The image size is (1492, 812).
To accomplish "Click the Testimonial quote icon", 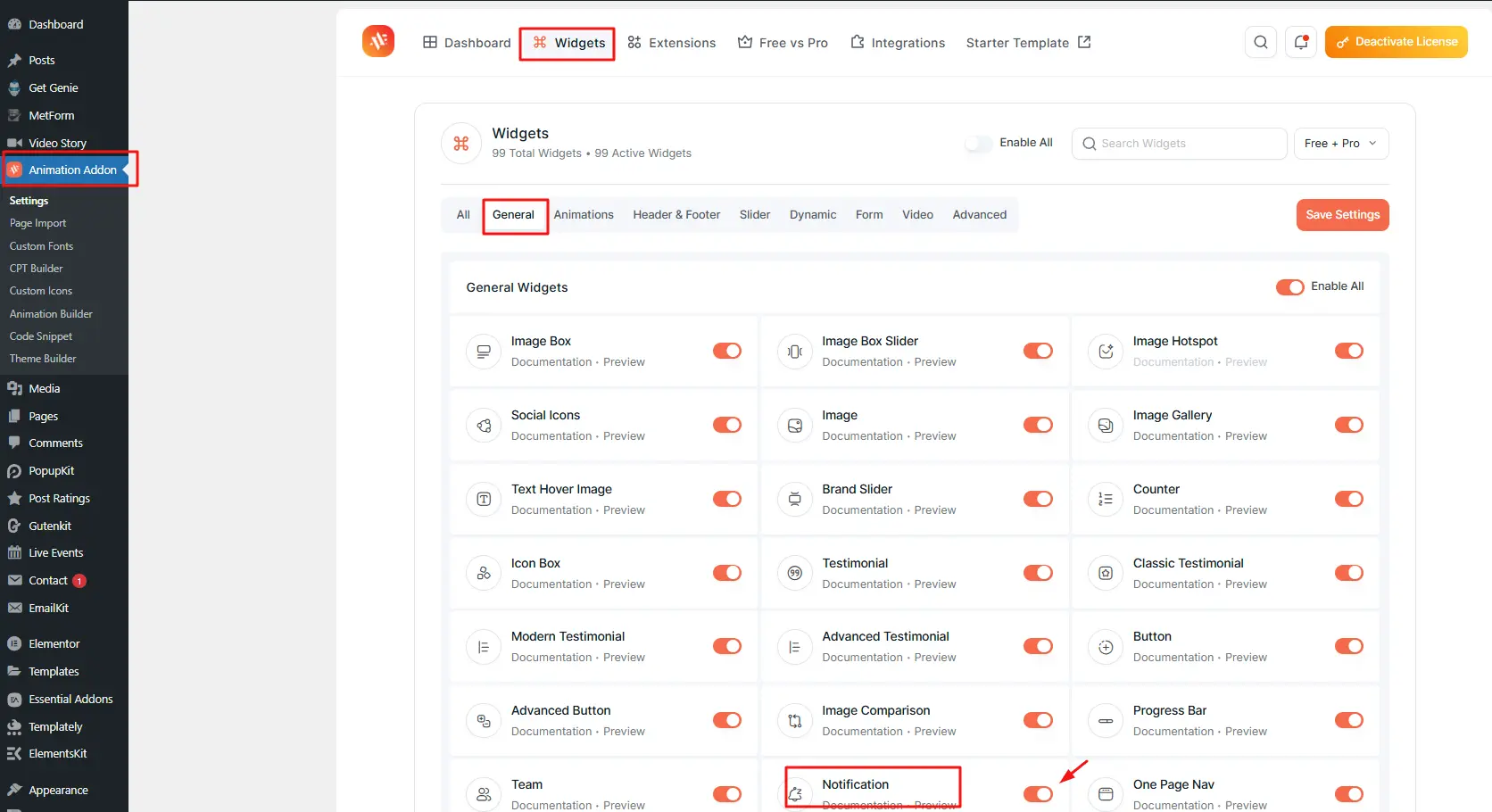I will (x=794, y=573).
